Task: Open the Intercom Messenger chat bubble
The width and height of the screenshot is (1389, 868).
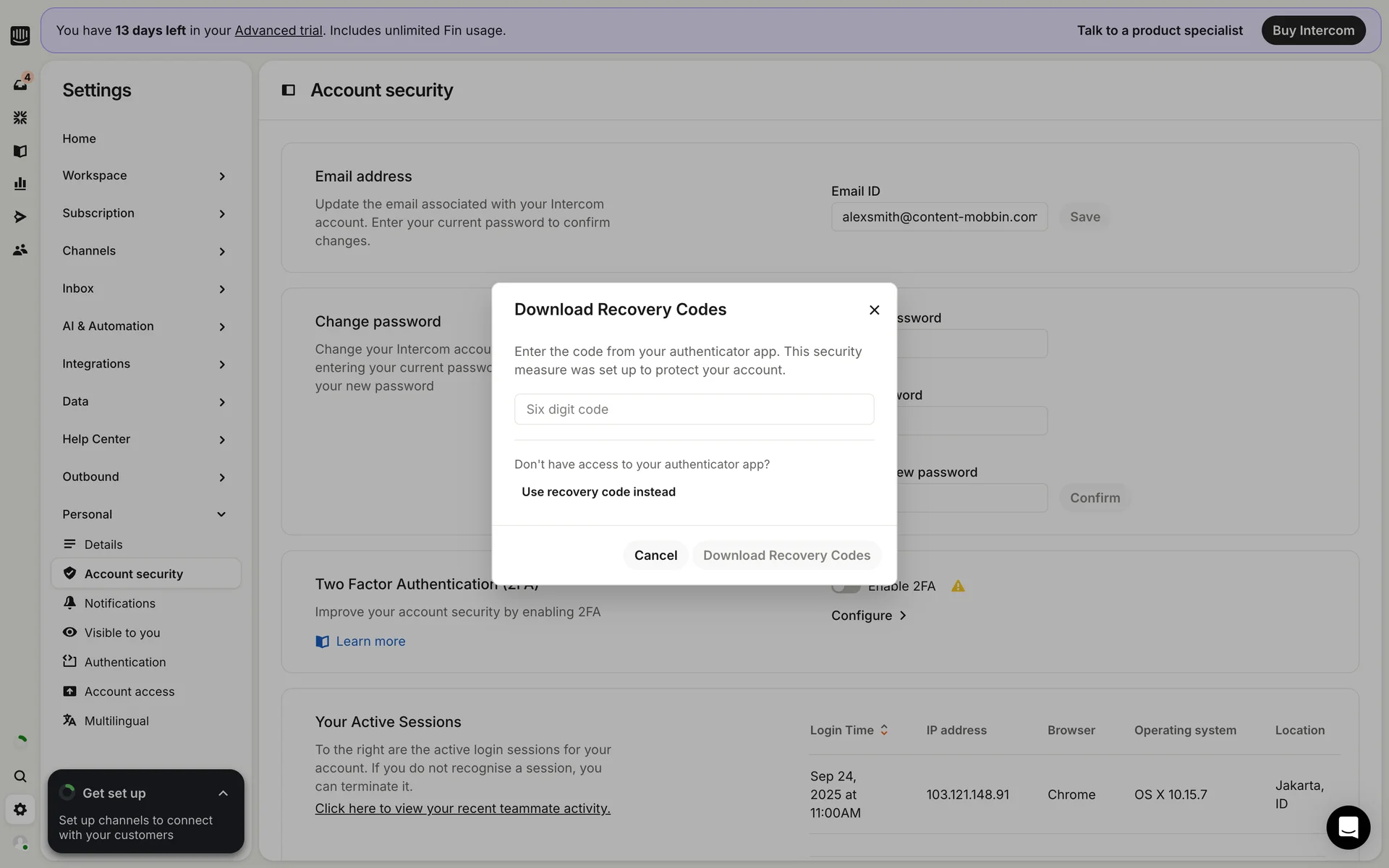Action: point(1348,827)
